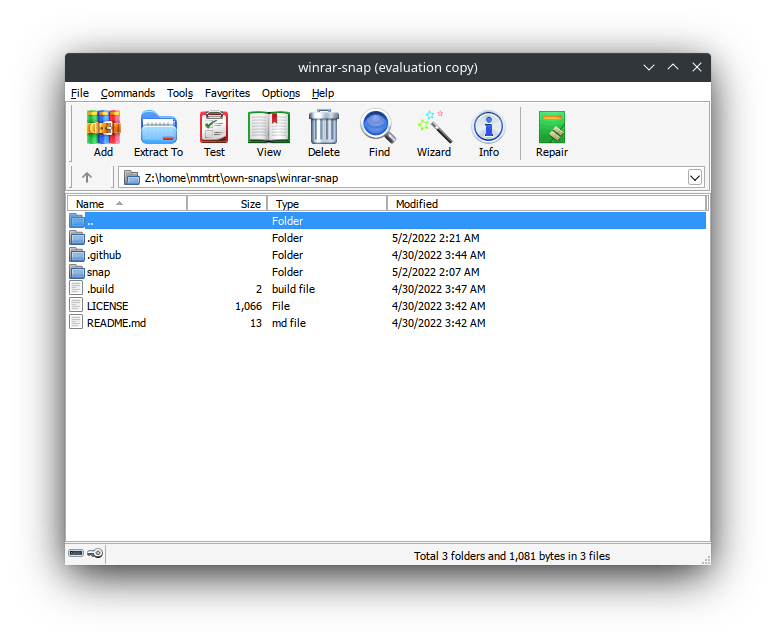Select the .github folder icon
Screen dimensions: 776x642
click(x=77, y=255)
